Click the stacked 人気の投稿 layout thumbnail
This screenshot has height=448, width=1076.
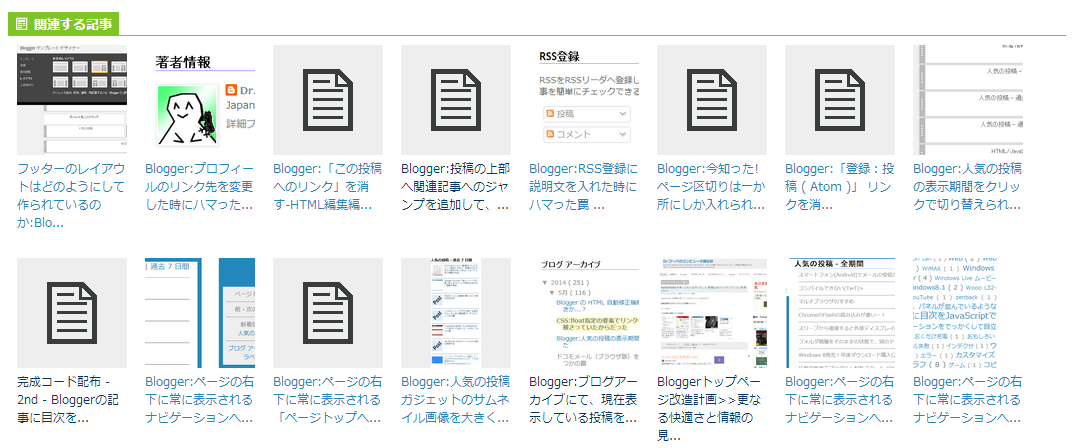[968, 100]
